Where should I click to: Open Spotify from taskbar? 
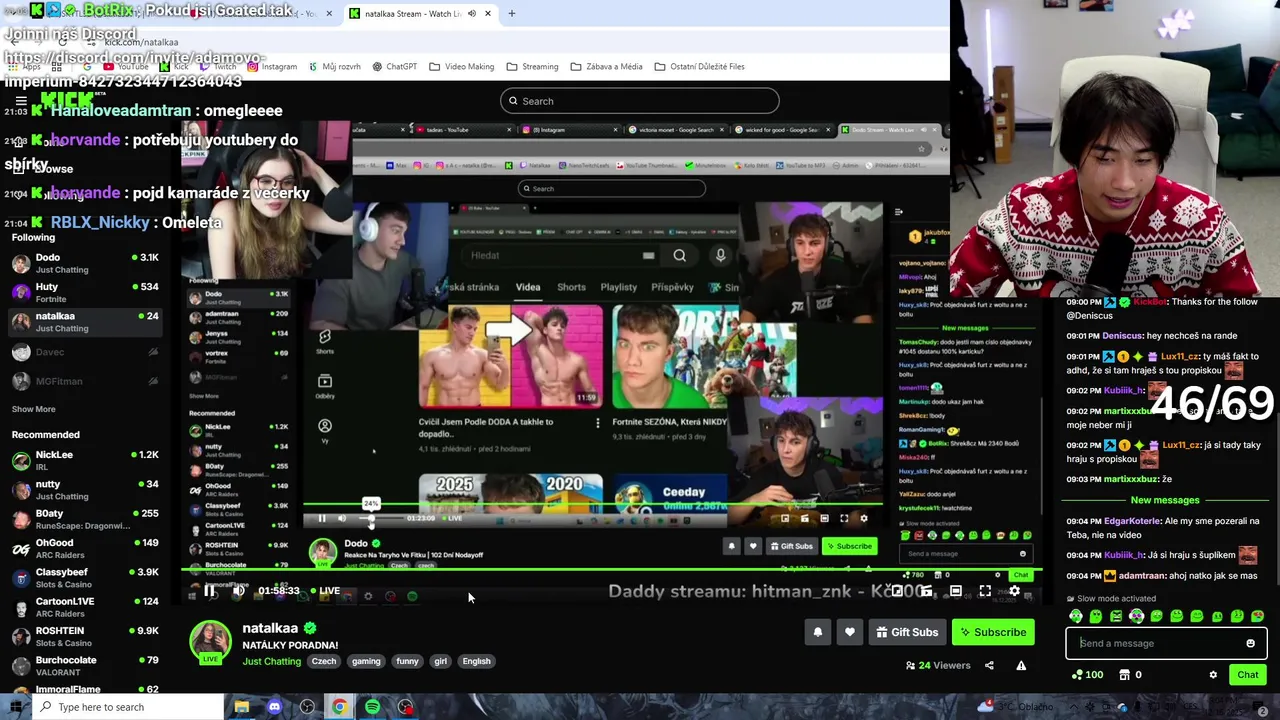point(372,707)
